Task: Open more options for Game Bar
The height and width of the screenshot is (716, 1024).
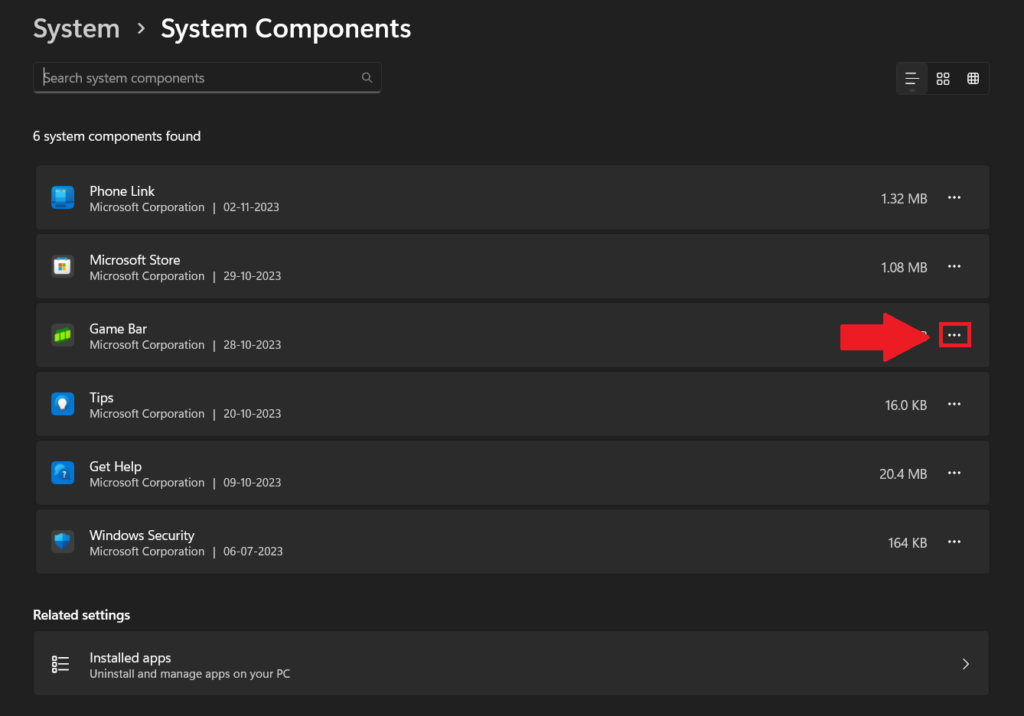Action: tap(954, 335)
